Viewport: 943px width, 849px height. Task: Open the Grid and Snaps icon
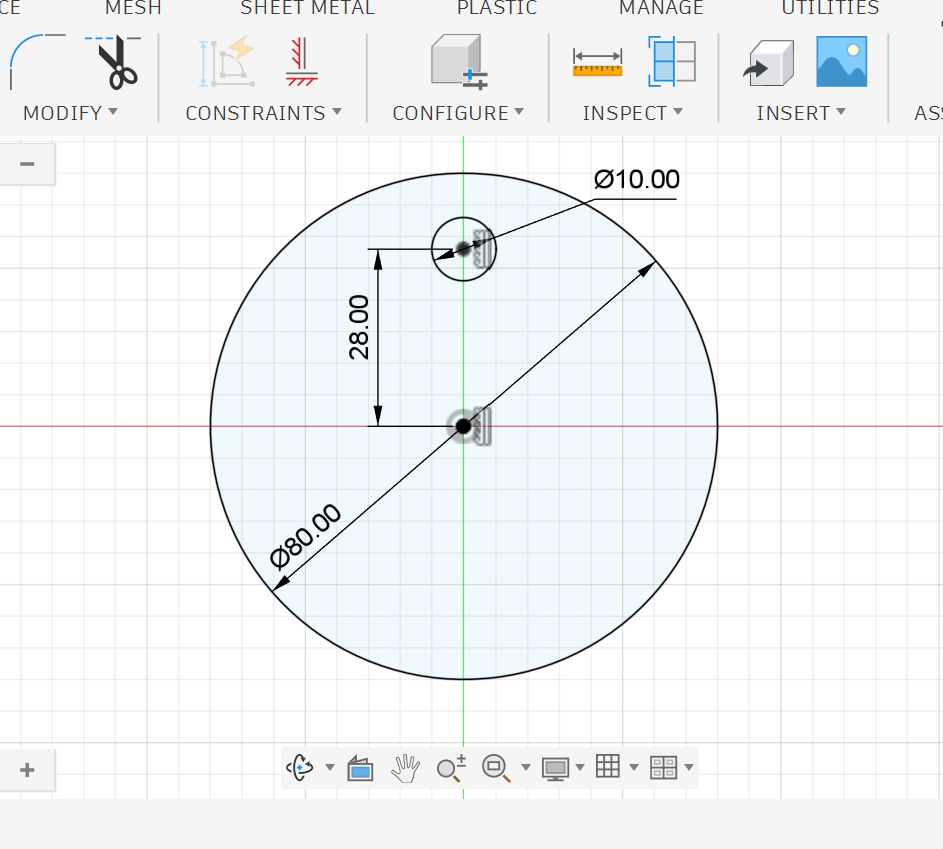pos(607,766)
